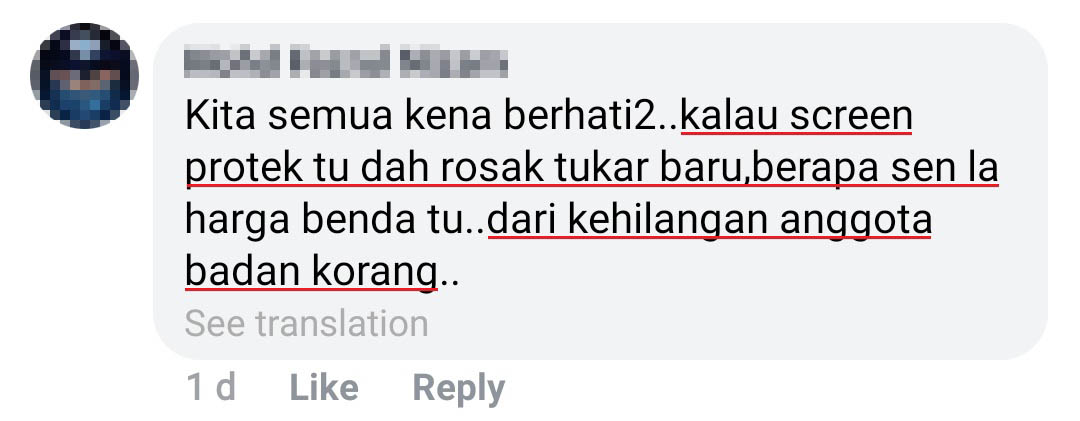This screenshot has height=421, width=1080.
Task: Click the See translation link
Action: coord(307,324)
